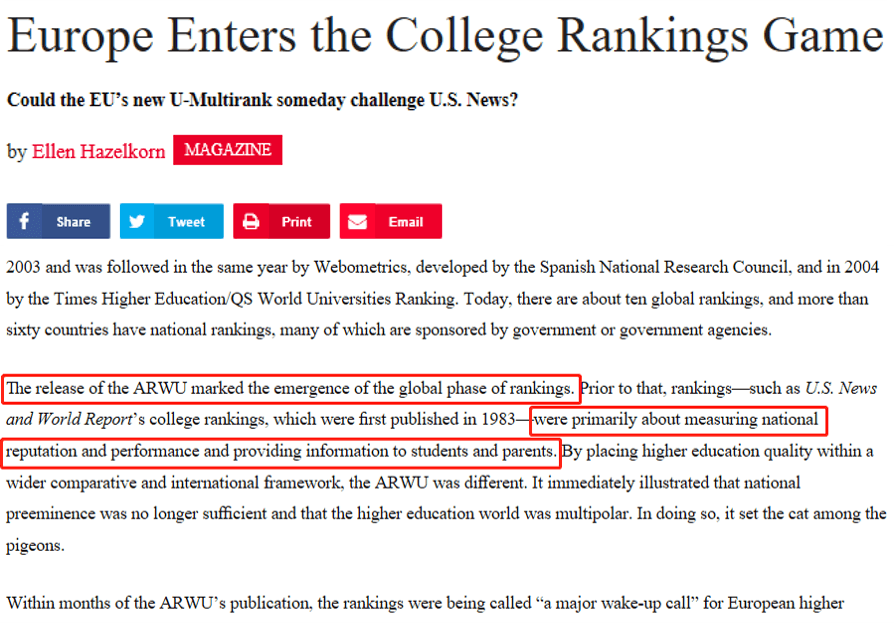The height and width of the screenshot is (623, 894).
Task: Click text 'it set the cat among the'
Action: [806, 514]
